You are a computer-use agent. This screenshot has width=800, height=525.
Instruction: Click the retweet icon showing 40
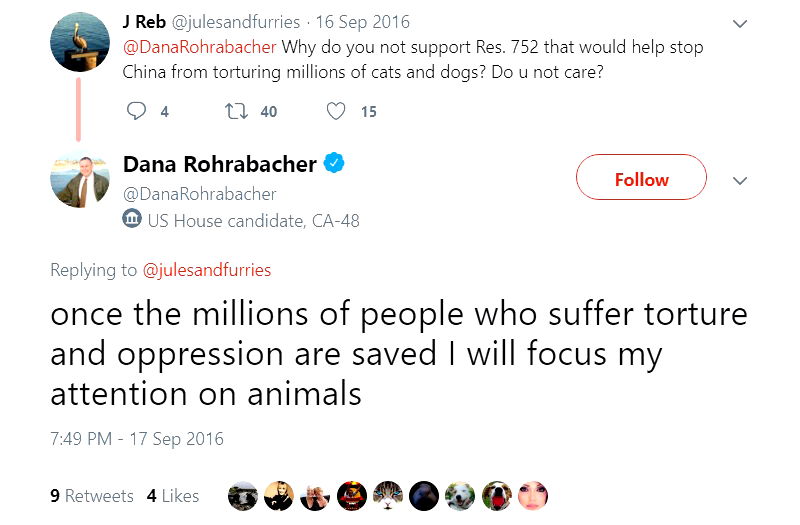coord(237,111)
